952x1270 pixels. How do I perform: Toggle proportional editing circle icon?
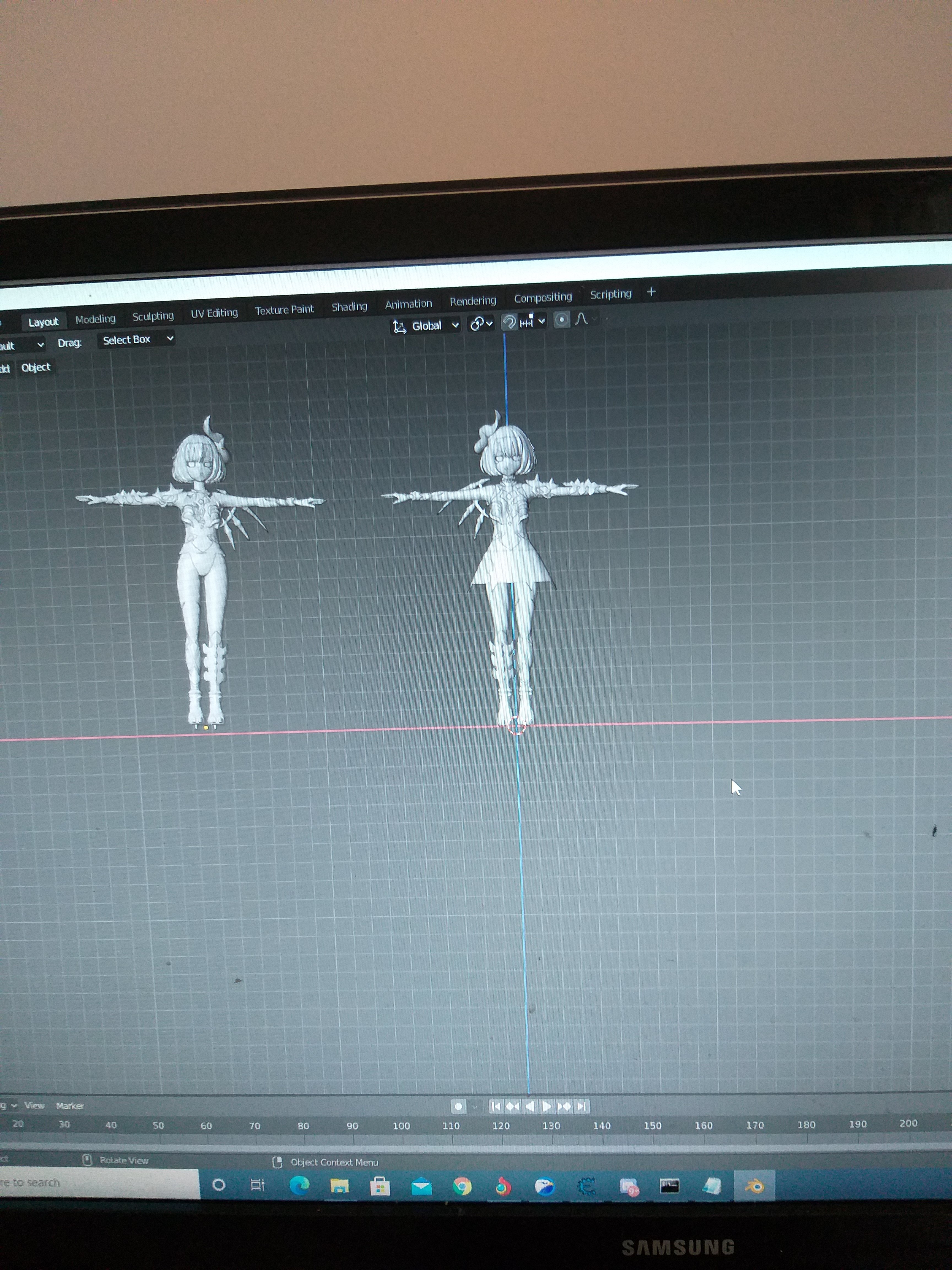click(x=562, y=320)
